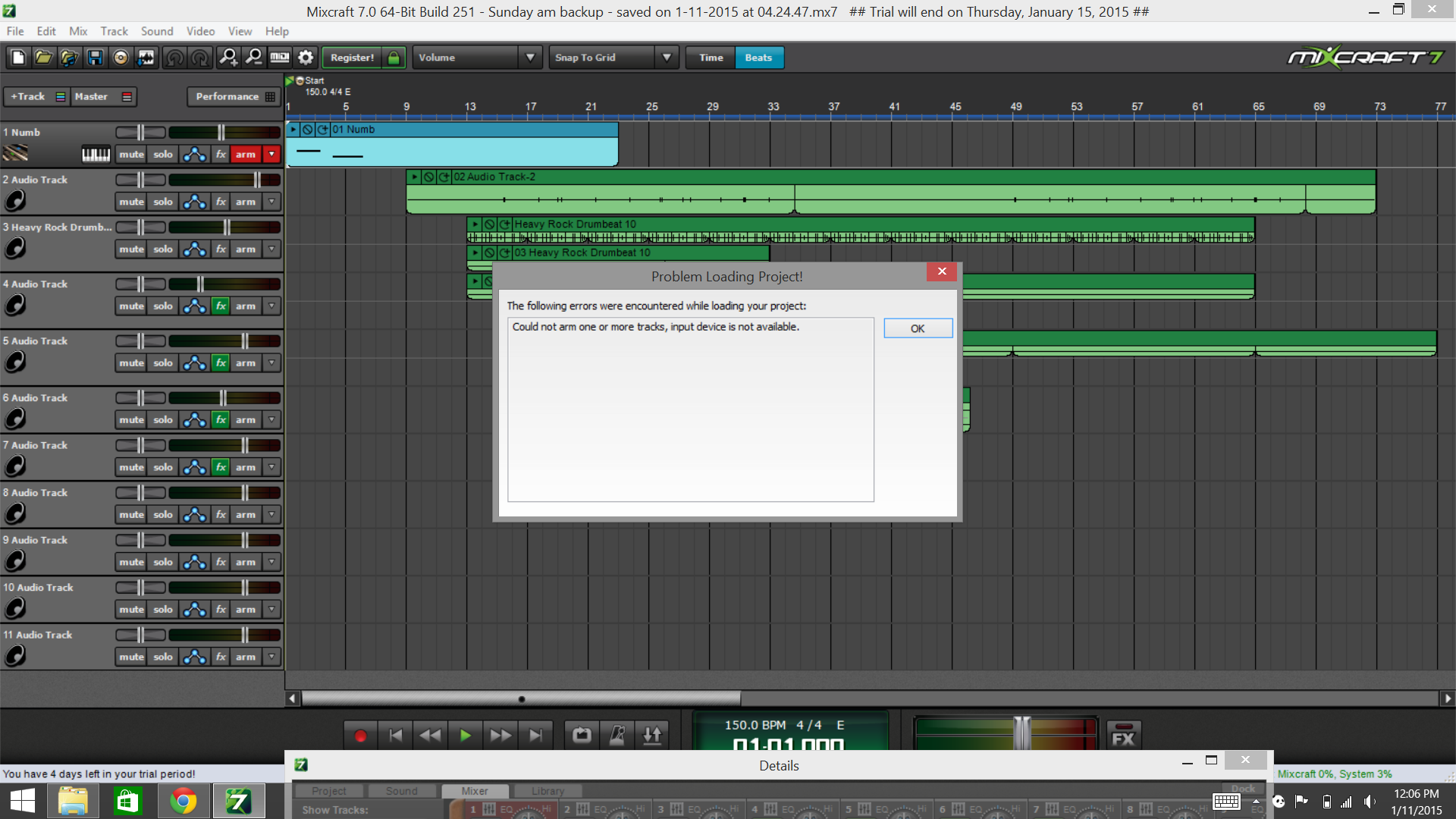Open the Snap To Grid dropdown
This screenshot has height=819, width=1456.
(667, 58)
